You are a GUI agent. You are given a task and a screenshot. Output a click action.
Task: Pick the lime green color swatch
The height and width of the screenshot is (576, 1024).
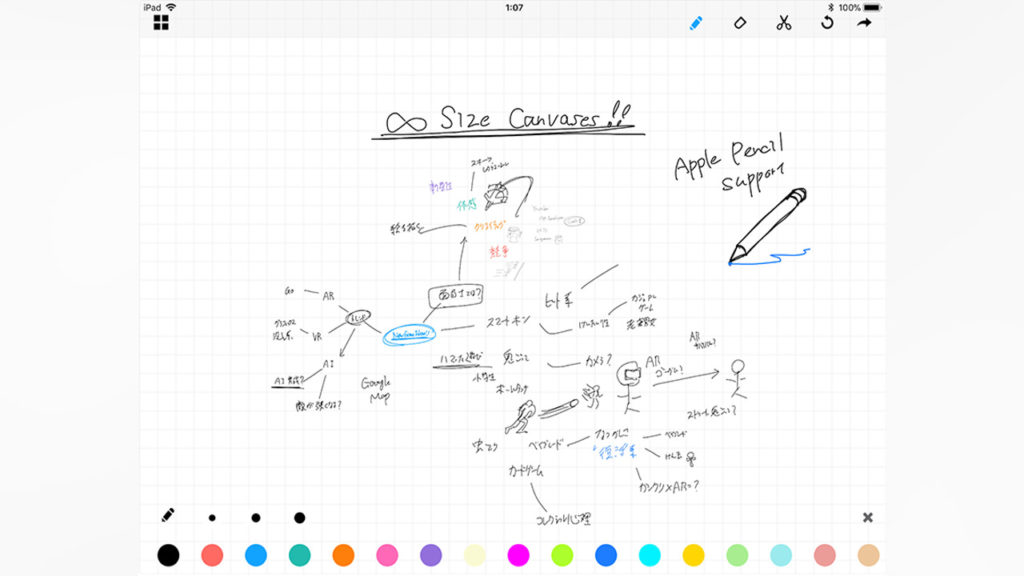coord(562,555)
